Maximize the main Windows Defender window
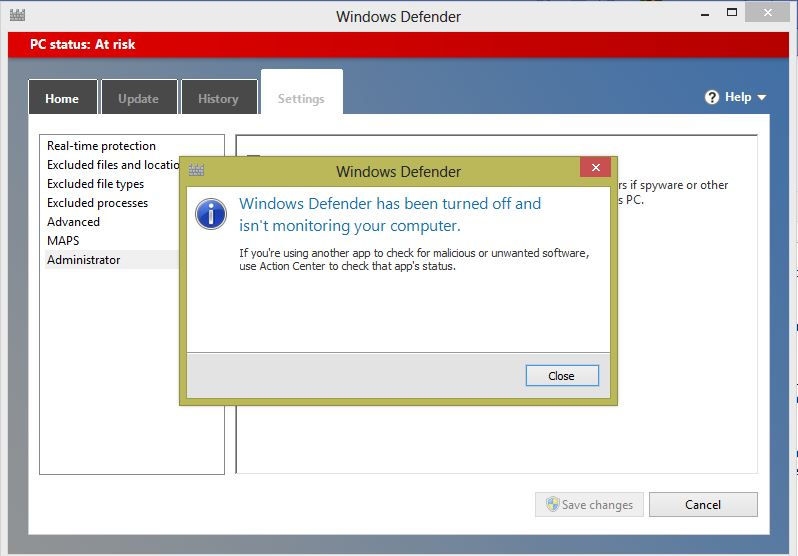798x556 pixels. tap(732, 13)
